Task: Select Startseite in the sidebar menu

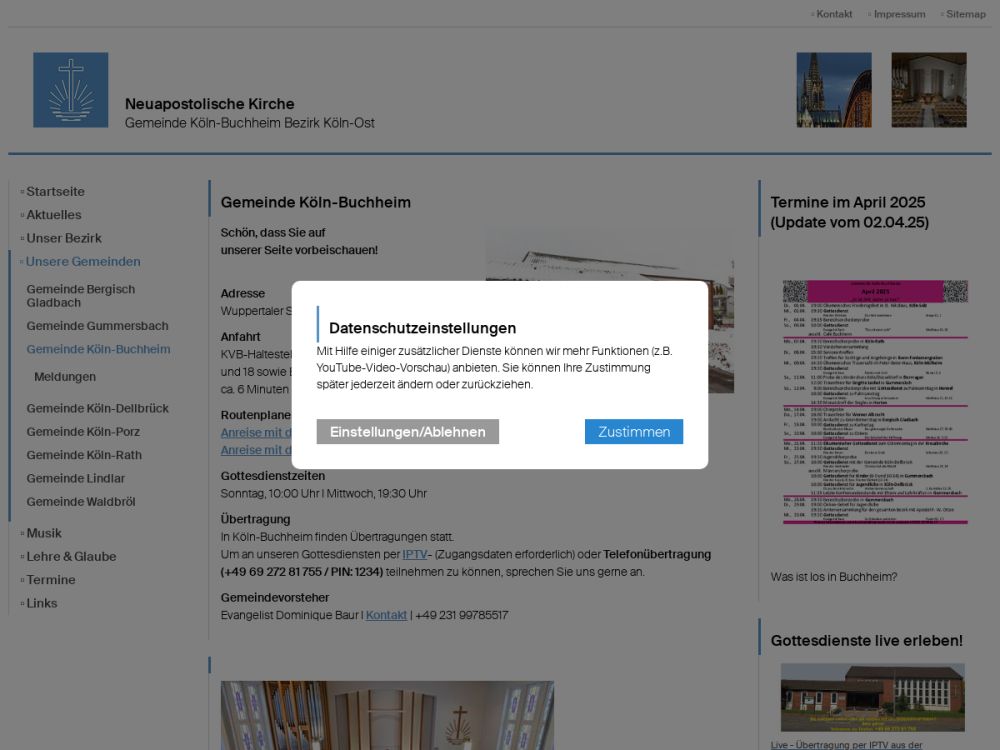Action: pos(55,191)
